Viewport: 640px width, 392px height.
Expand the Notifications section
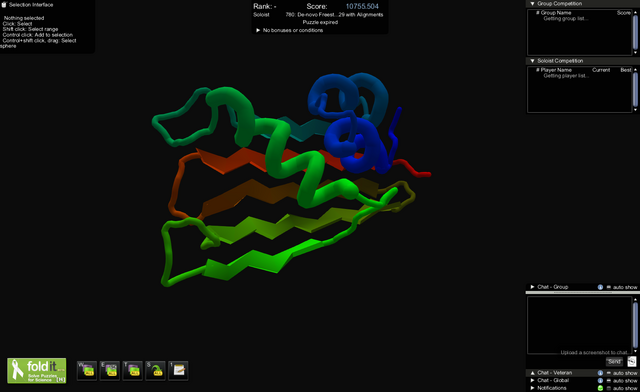(x=532, y=388)
